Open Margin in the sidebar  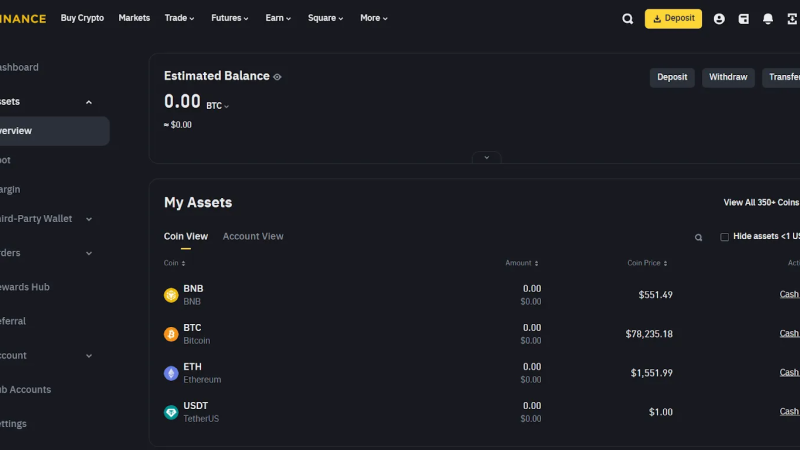(x=10, y=189)
